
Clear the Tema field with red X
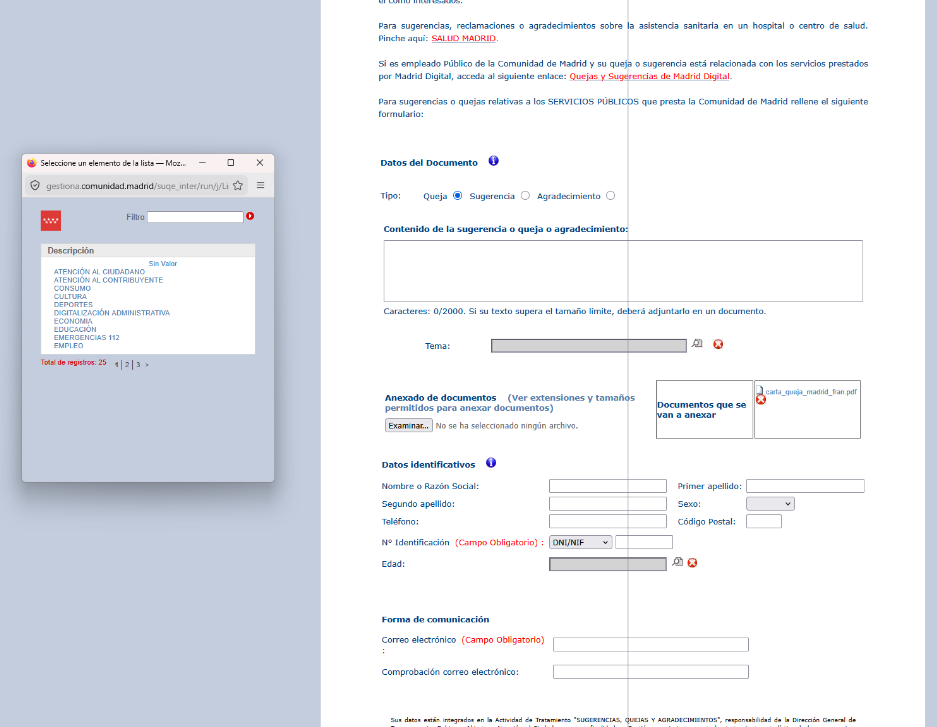(x=718, y=345)
